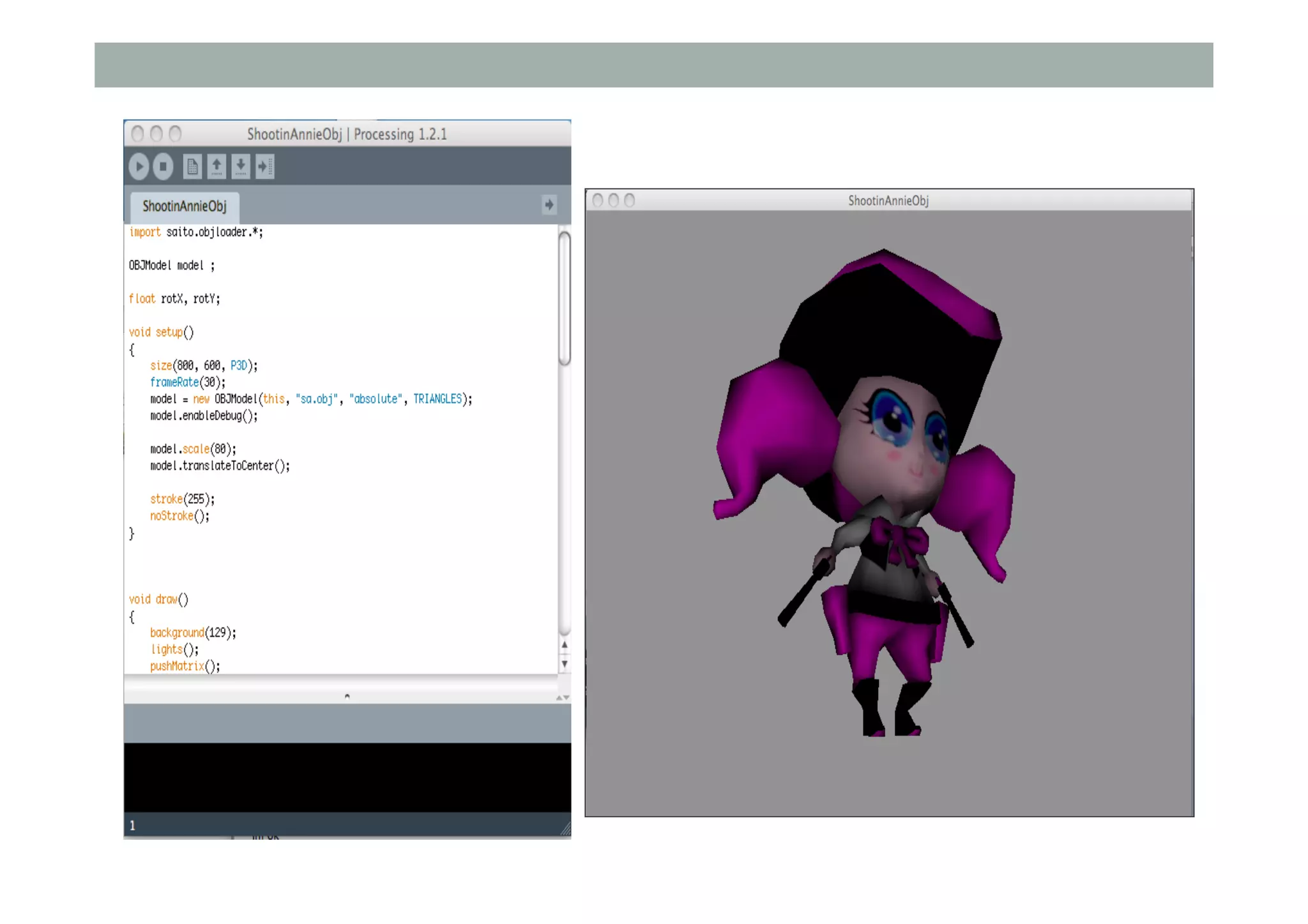Close the Processing editor window

click(137, 133)
